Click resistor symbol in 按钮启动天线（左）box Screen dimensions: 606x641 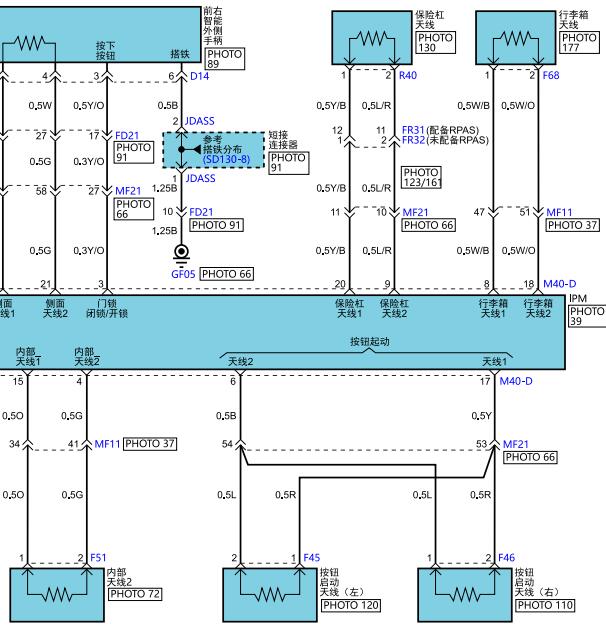coord(270,594)
